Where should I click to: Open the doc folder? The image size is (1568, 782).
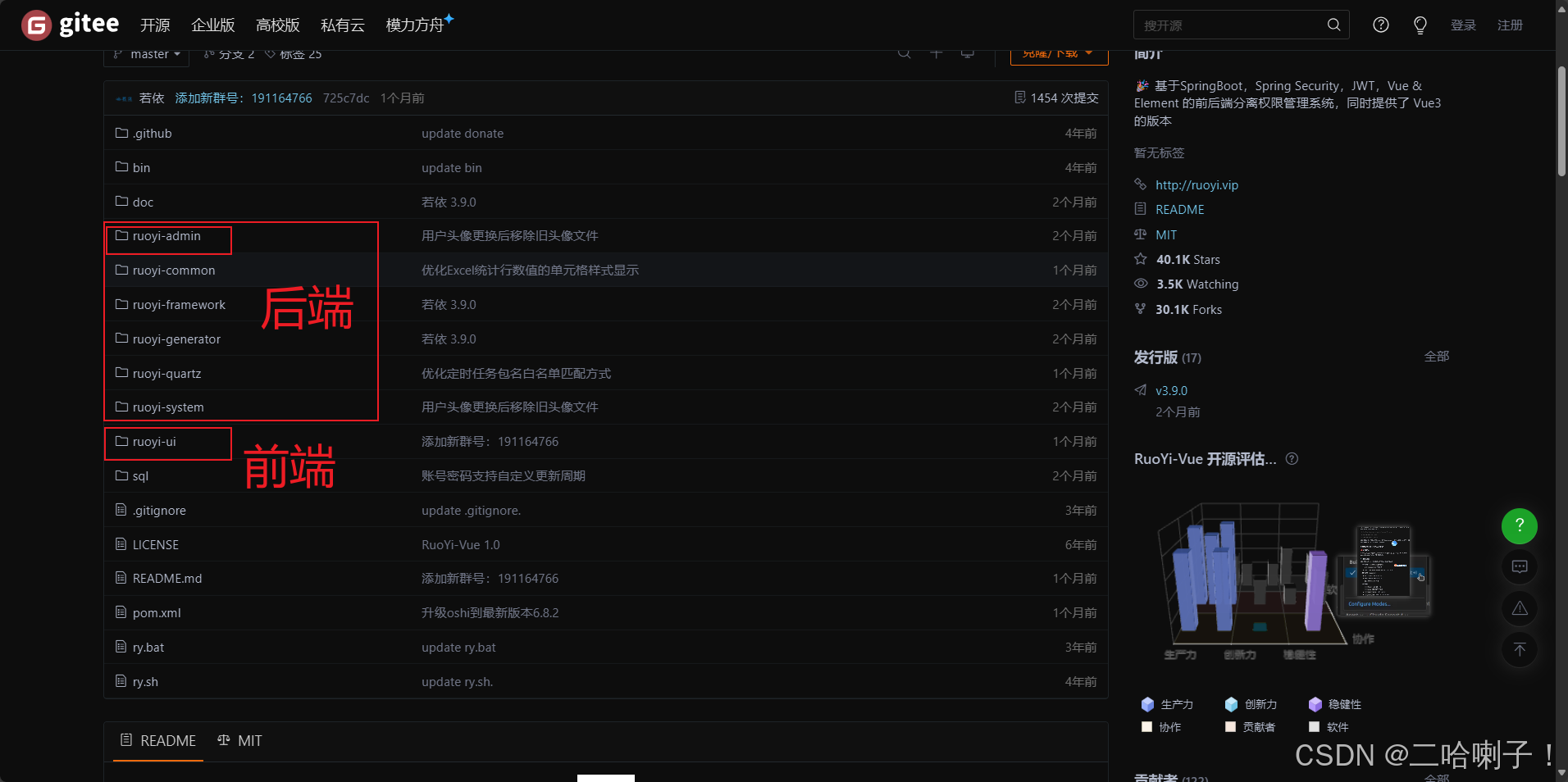[143, 202]
